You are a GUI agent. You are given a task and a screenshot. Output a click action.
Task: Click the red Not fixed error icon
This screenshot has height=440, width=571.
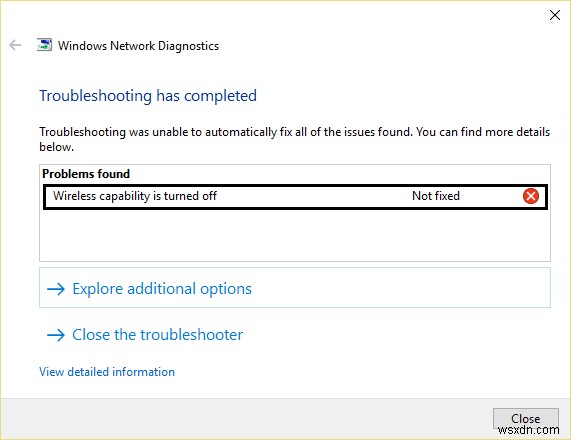point(531,196)
